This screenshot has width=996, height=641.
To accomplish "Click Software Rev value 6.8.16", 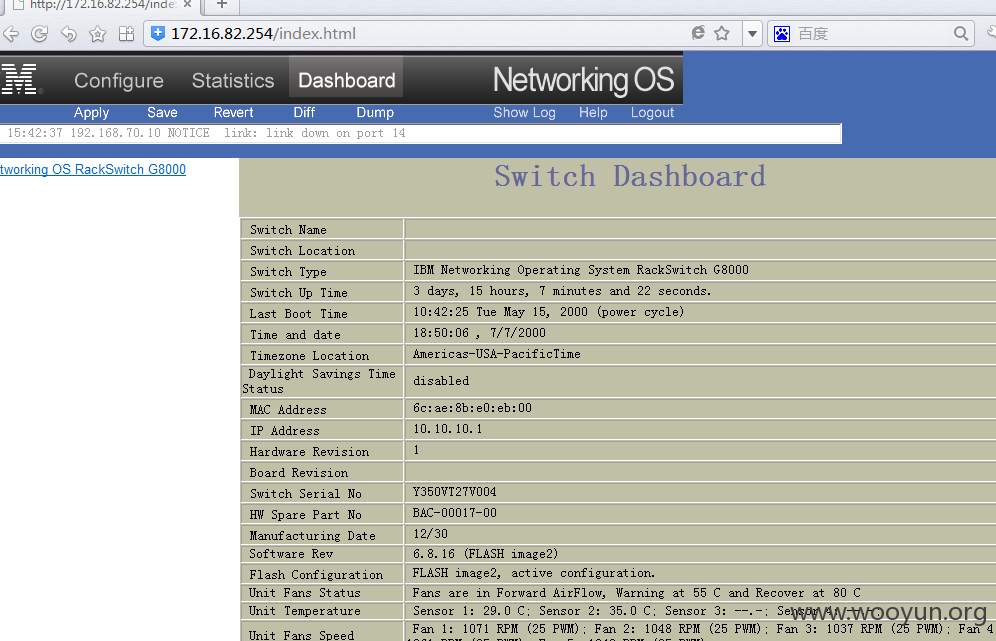I will pos(485,553).
